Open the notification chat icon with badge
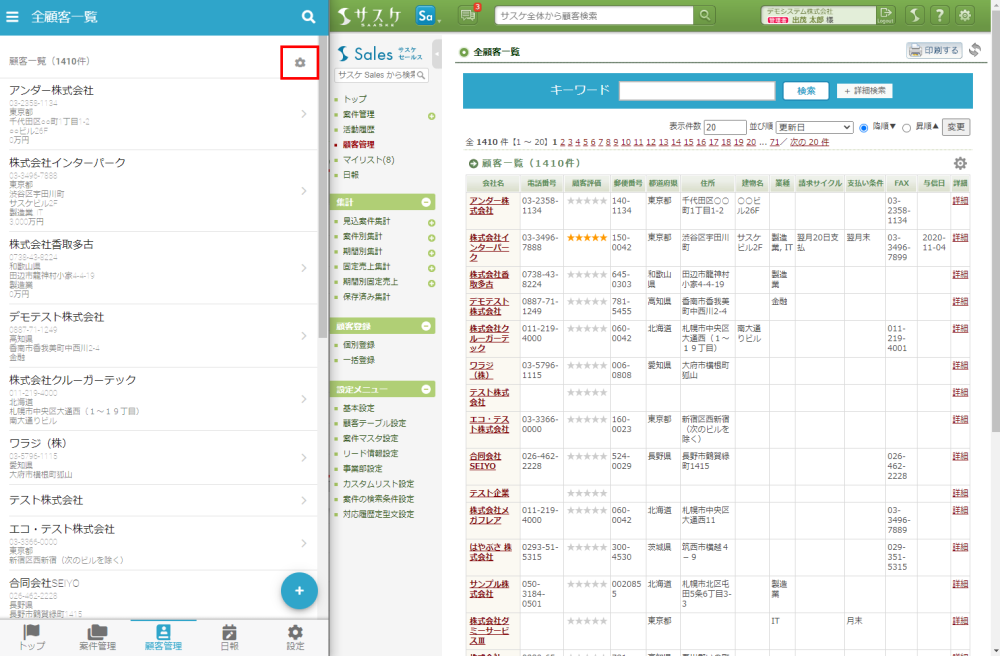The image size is (1000, 656). click(x=468, y=14)
